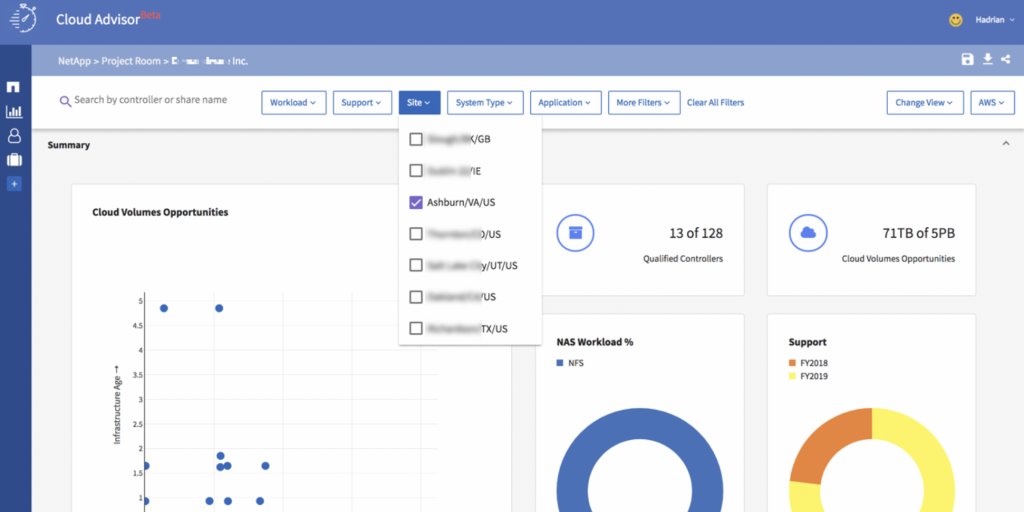Click the Cloud Volumes Opportunities cloud icon
1024x512 pixels.
pos(808,233)
